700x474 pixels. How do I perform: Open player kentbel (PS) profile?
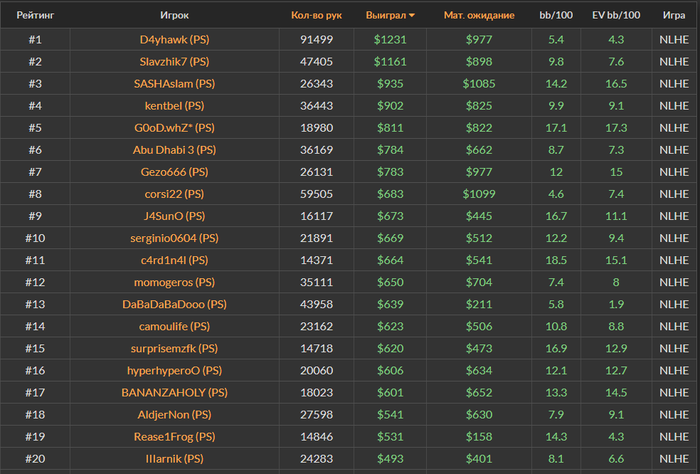[x=175, y=106]
